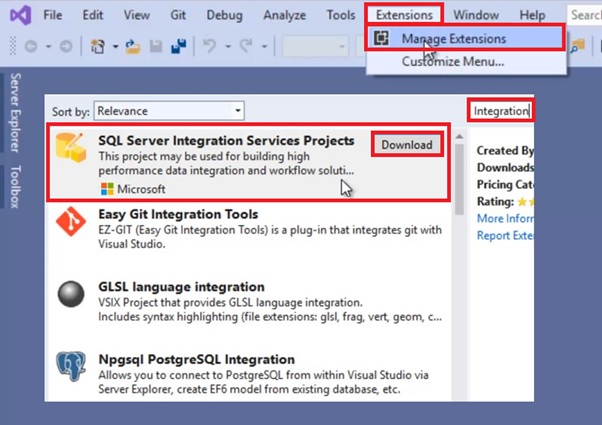
Task: Open the Window menu
Action: 476,15
